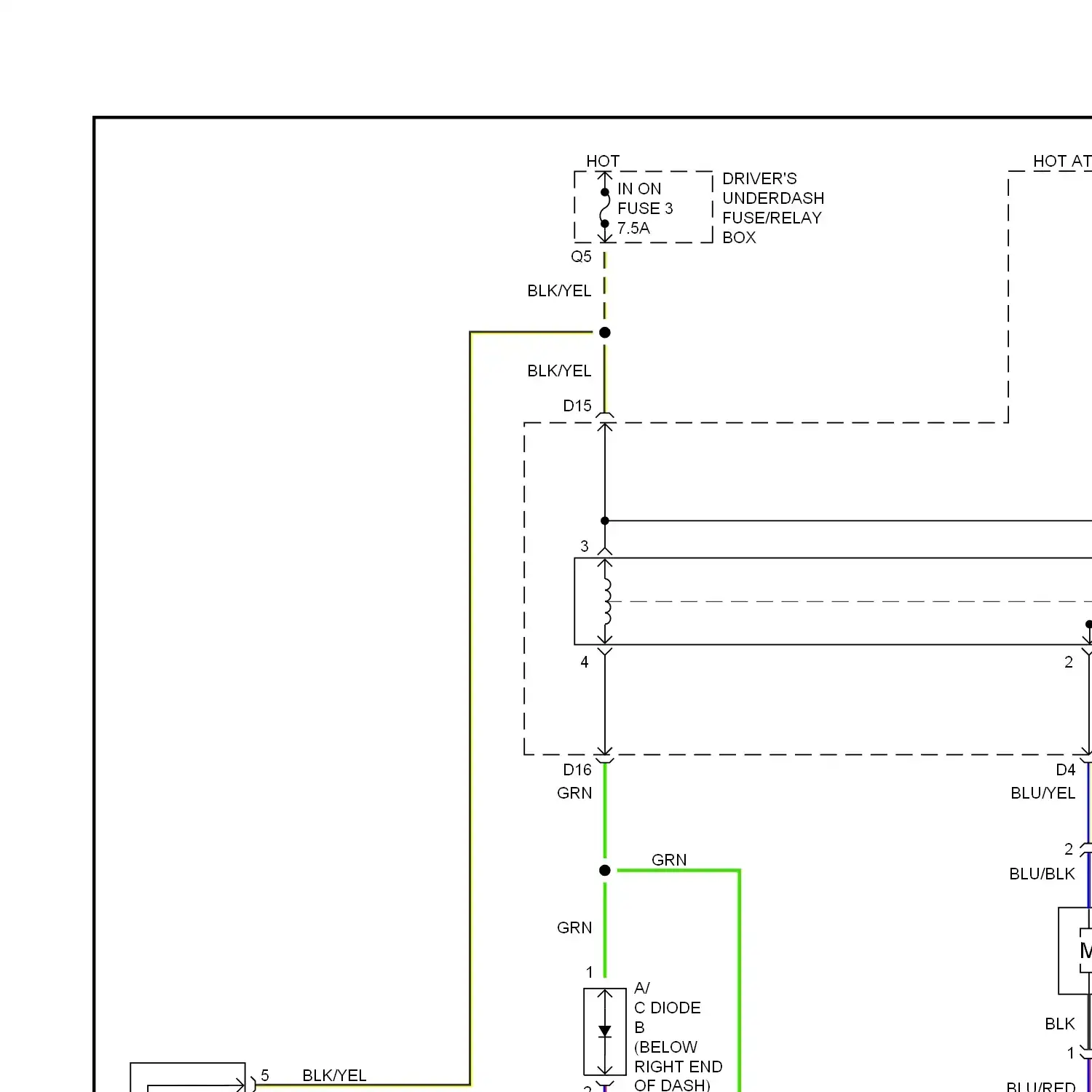Click the "FUSE 3" label
Screen dimensions: 1092x1092
tap(645, 208)
